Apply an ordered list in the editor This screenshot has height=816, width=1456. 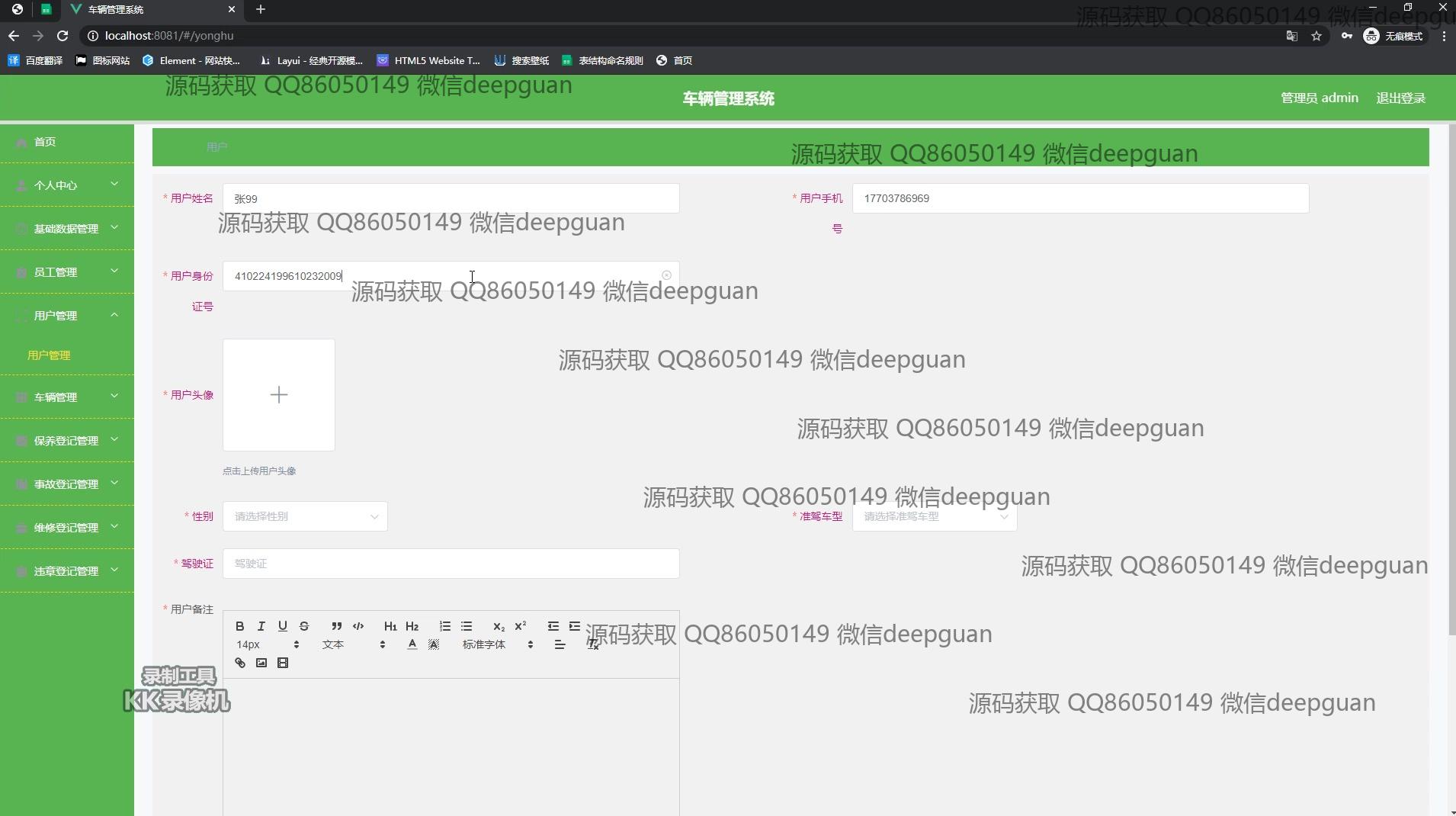tap(444, 626)
